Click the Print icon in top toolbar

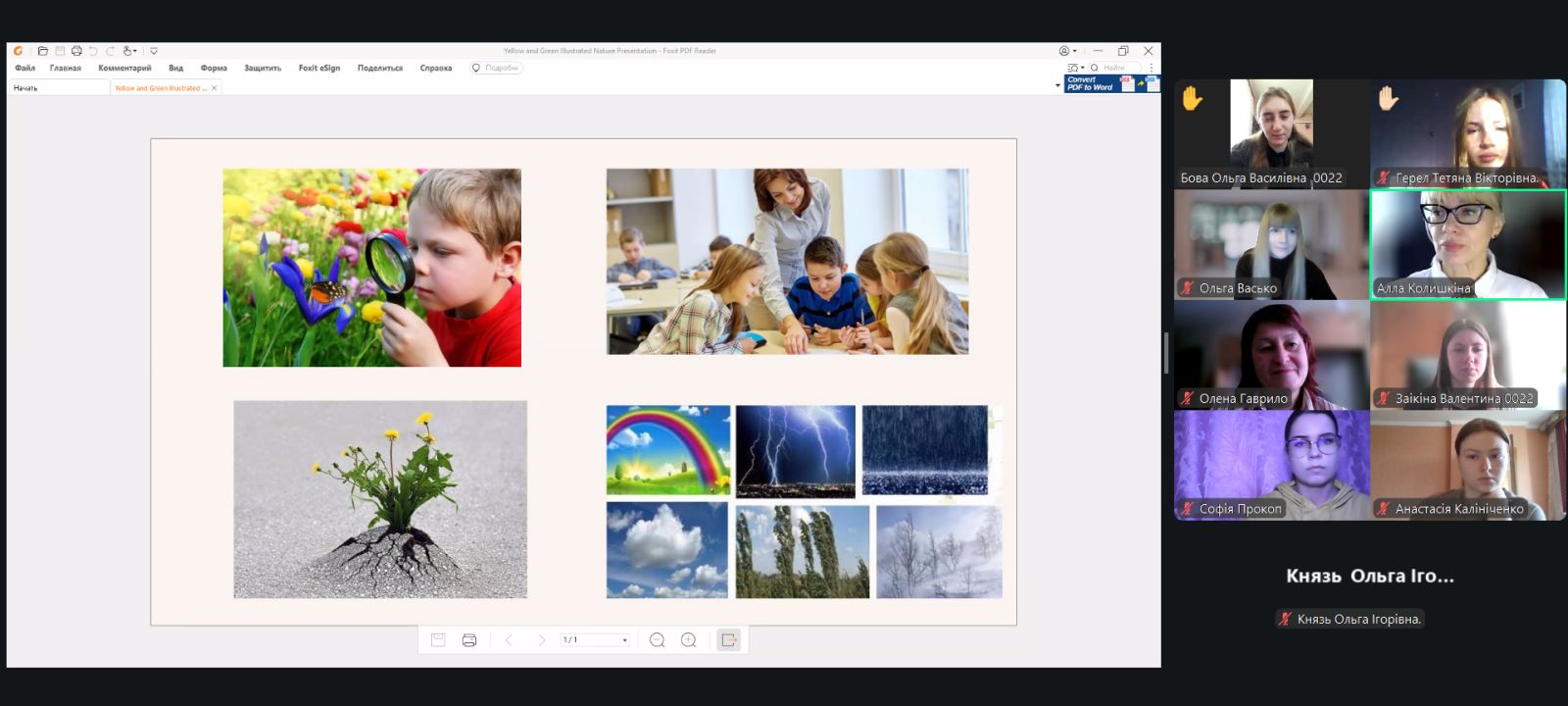coord(76,51)
